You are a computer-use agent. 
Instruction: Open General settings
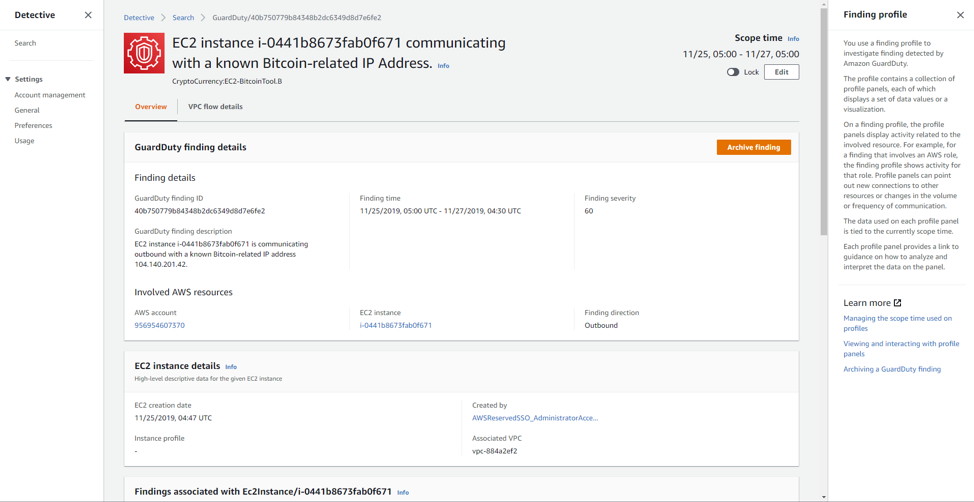tap(27, 110)
